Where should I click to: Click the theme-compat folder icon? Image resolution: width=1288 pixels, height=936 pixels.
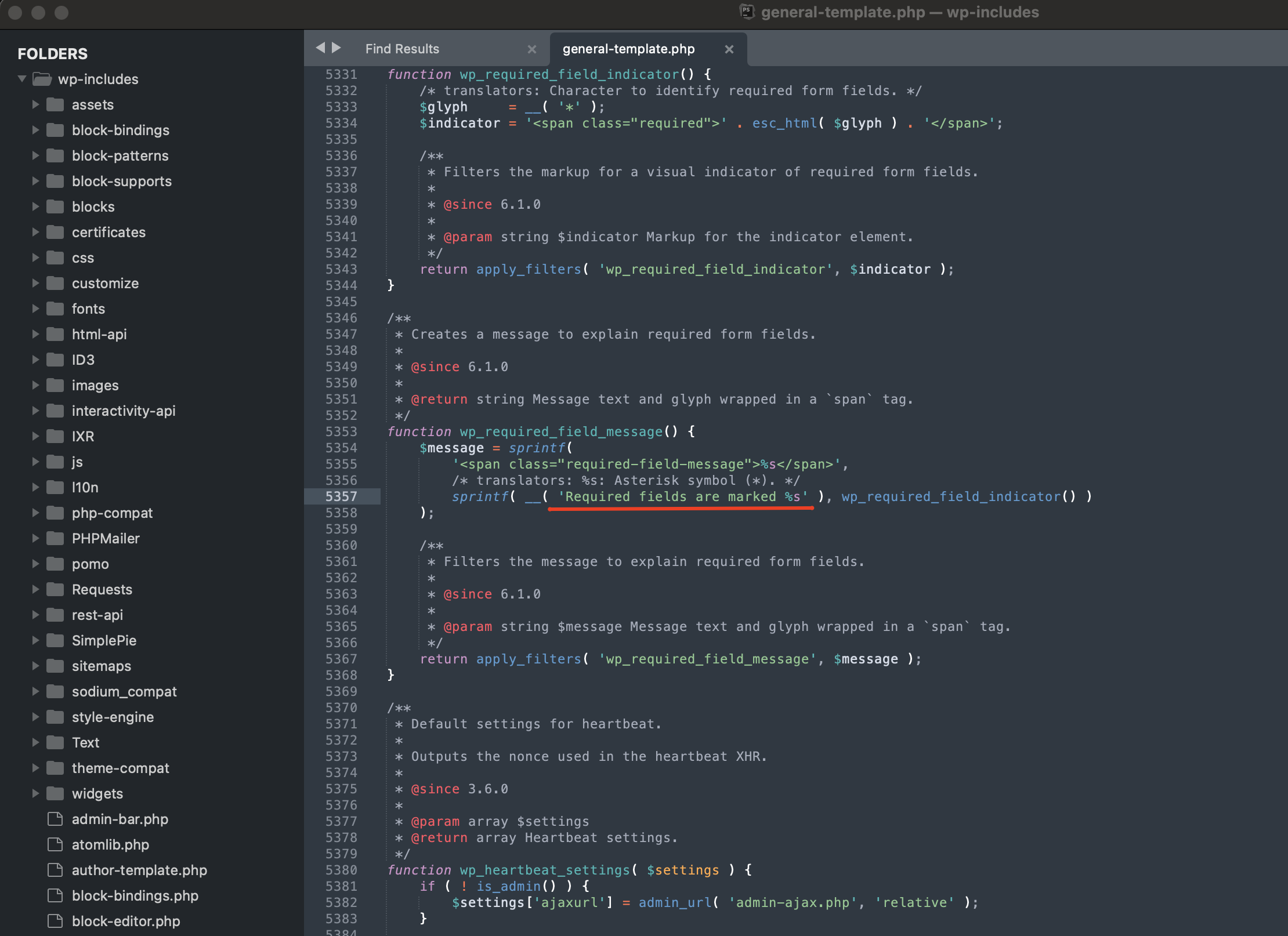point(55,768)
